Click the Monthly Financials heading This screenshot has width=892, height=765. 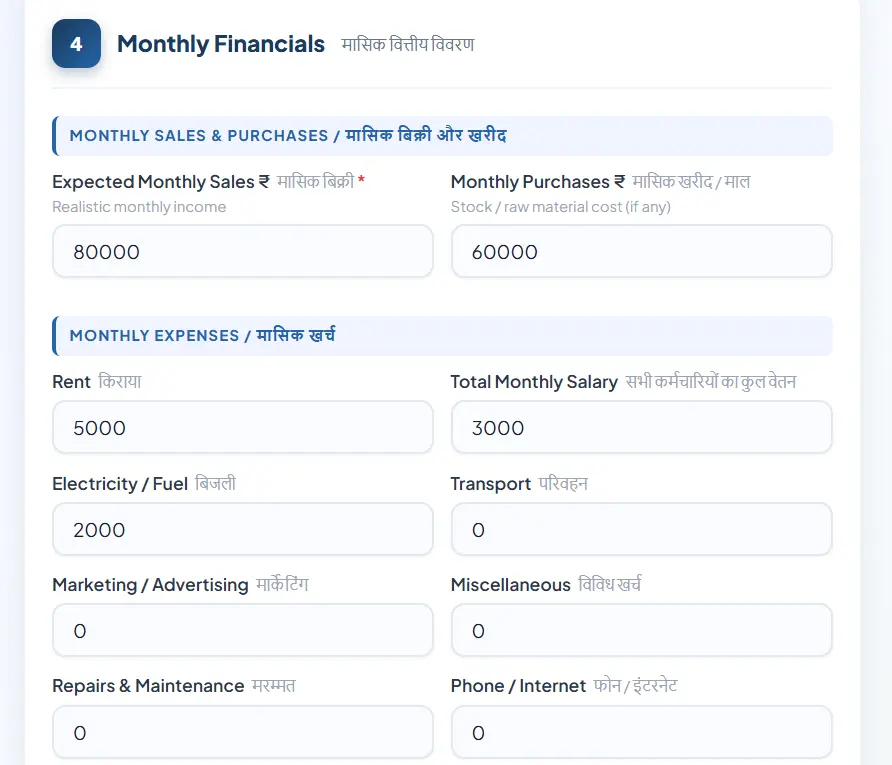point(221,44)
